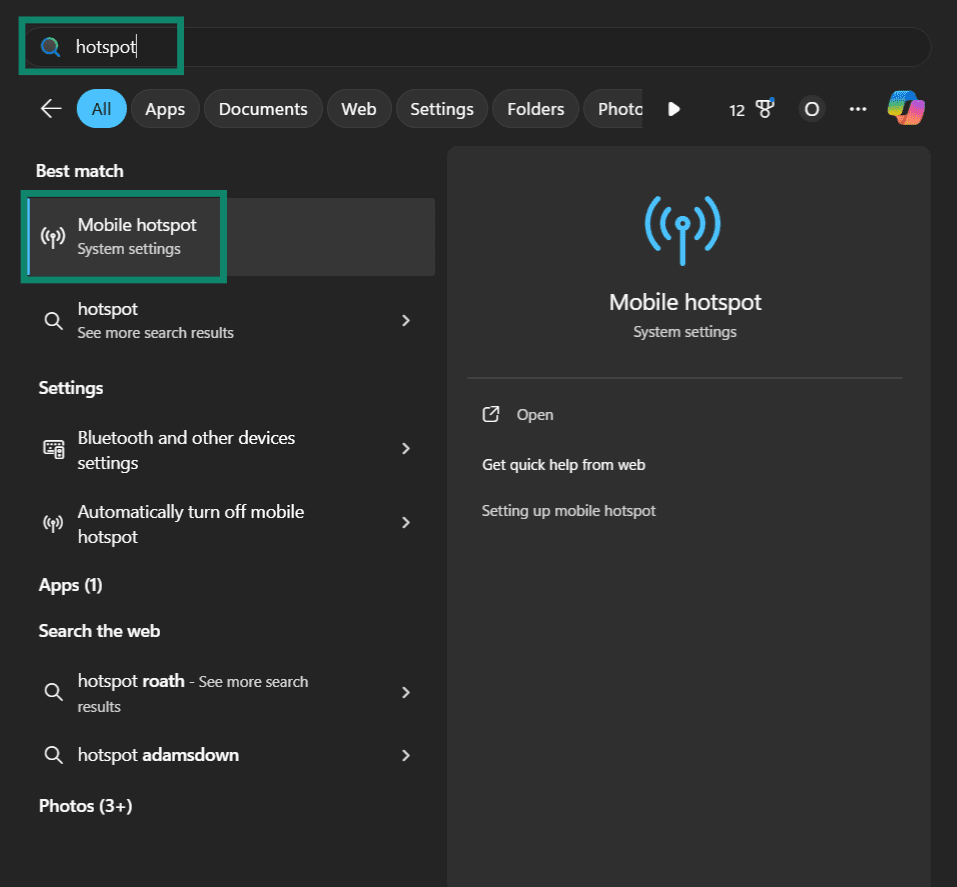This screenshot has height=887, width=957.
Task: Click the large Mobile hotspot graphic in preview pane
Action: point(684,230)
